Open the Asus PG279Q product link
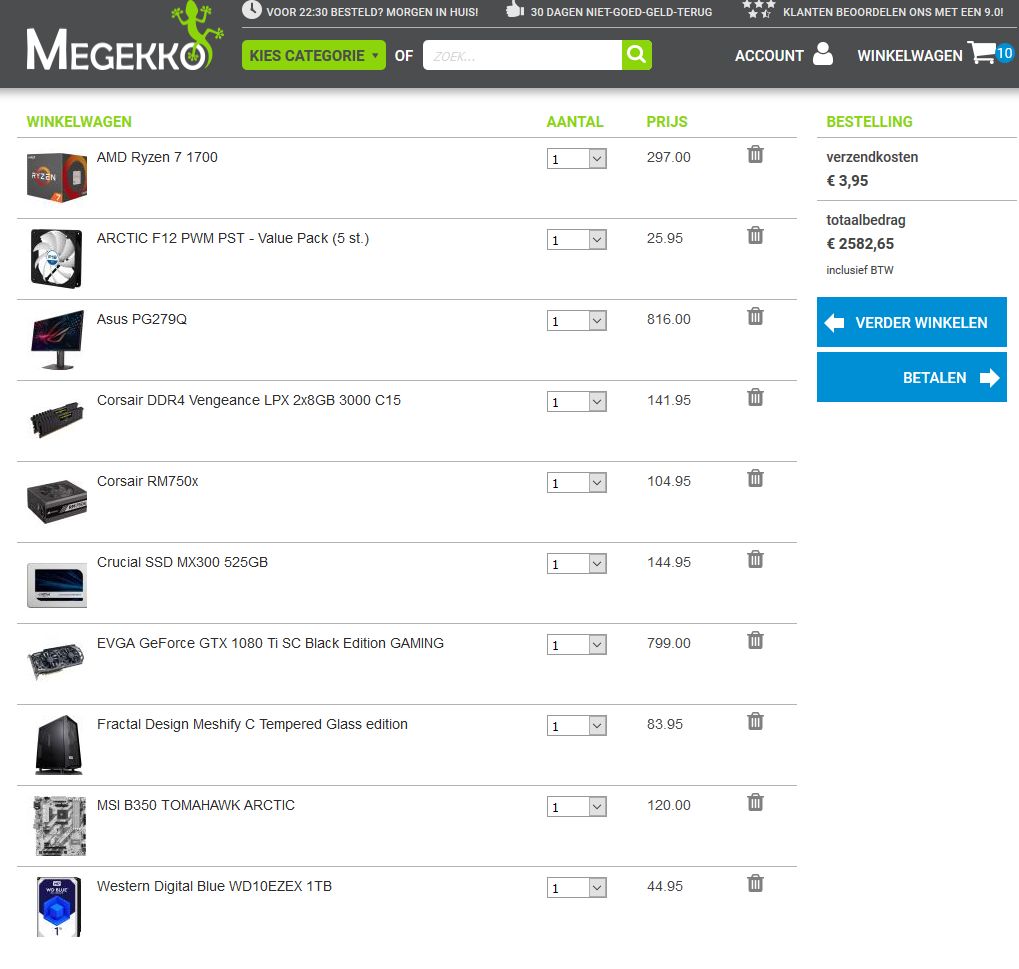The image size is (1019, 969). (x=142, y=319)
